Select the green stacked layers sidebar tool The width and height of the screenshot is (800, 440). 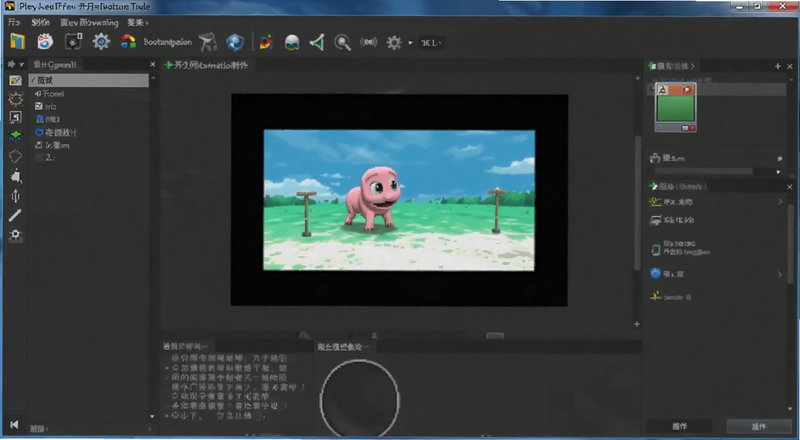point(15,136)
